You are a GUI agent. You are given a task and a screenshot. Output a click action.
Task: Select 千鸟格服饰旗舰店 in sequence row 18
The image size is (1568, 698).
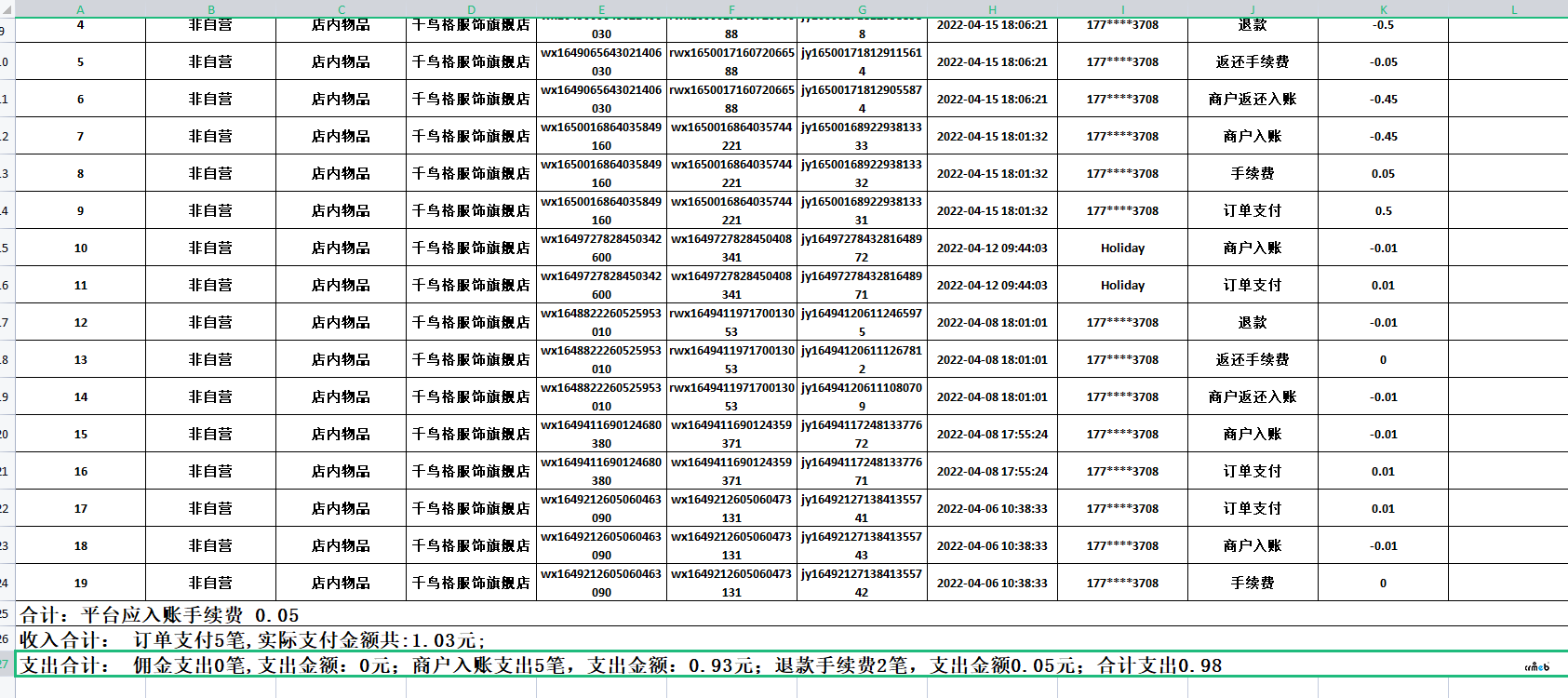tap(471, 546)
